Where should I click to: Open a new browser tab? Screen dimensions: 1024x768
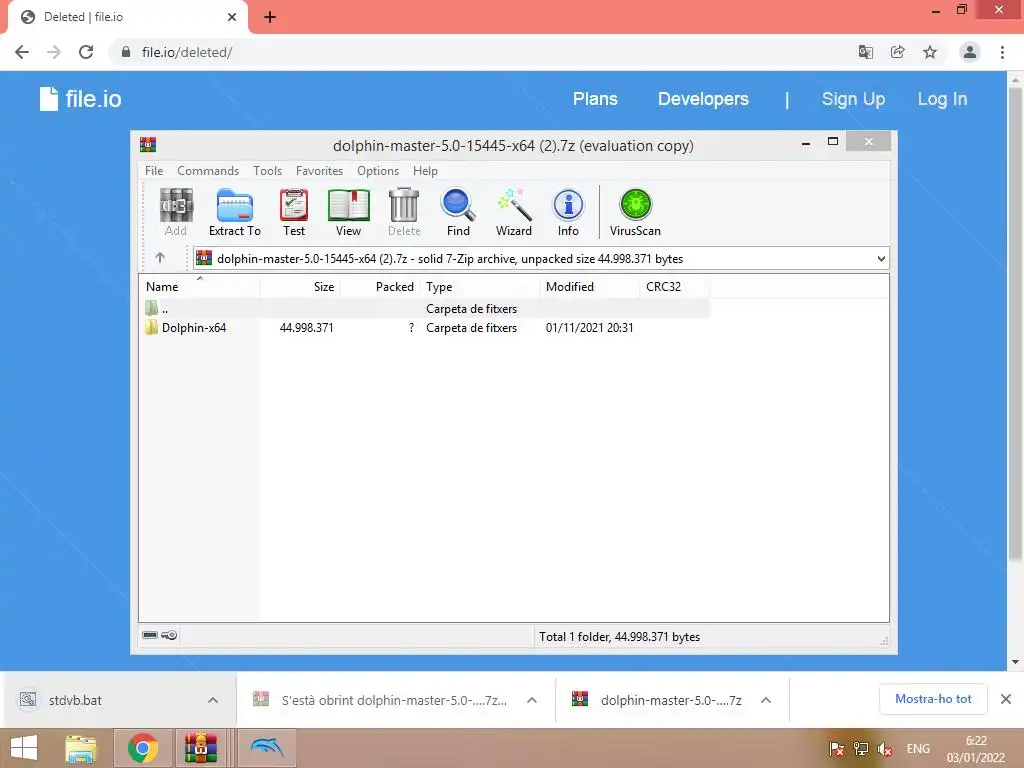270,17
